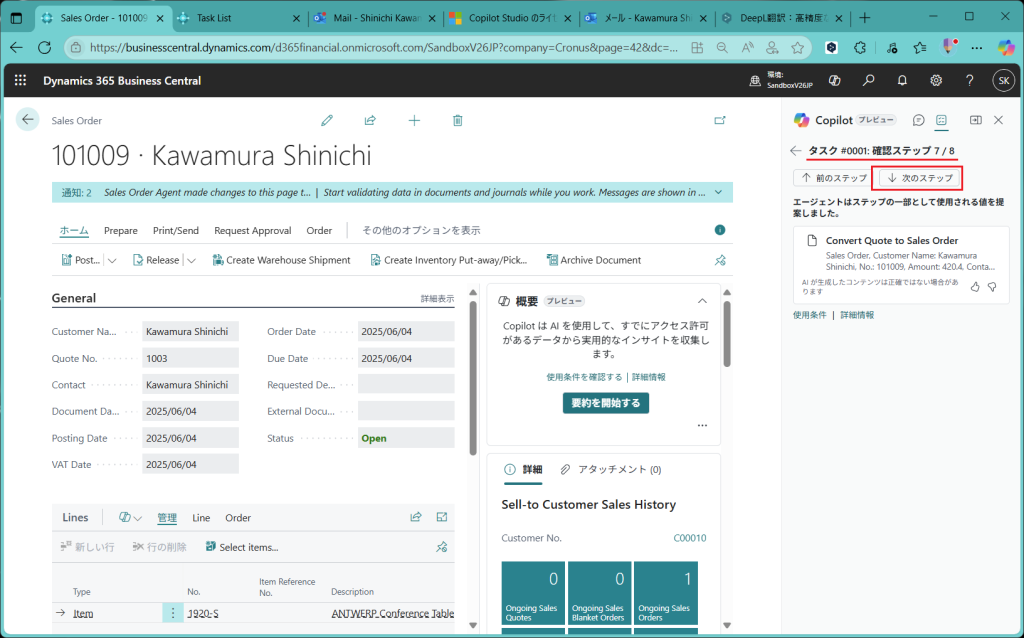Open the summary card ellipsis menu
Image resolution: width=1024 pixels, height=638 pixels.
click(702, 425)
